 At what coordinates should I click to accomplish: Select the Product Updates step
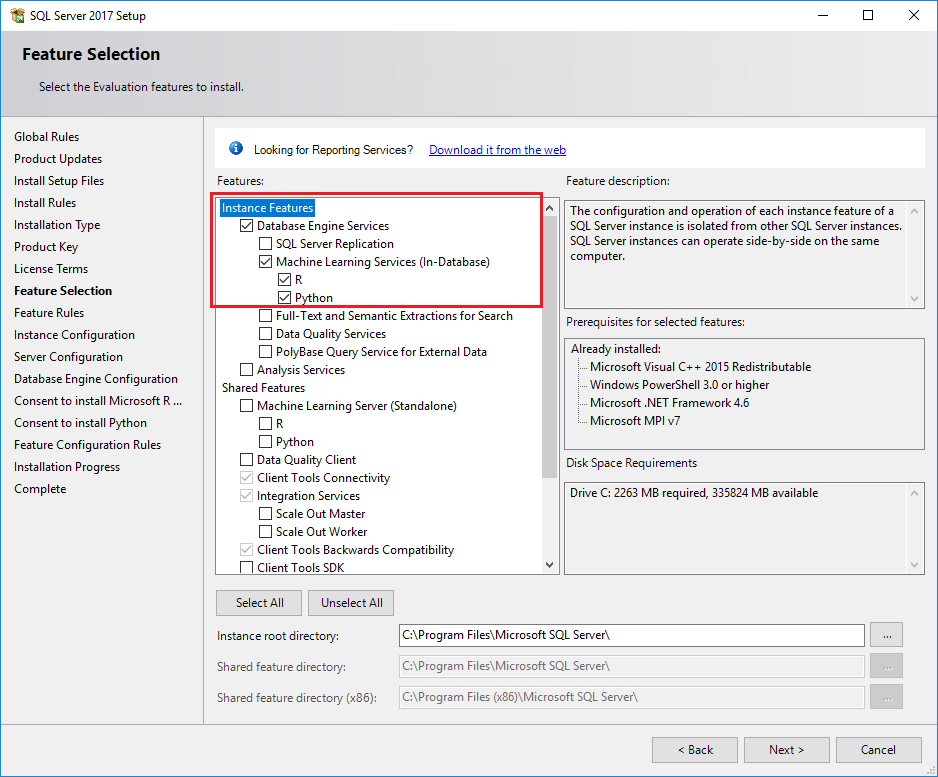58,159
